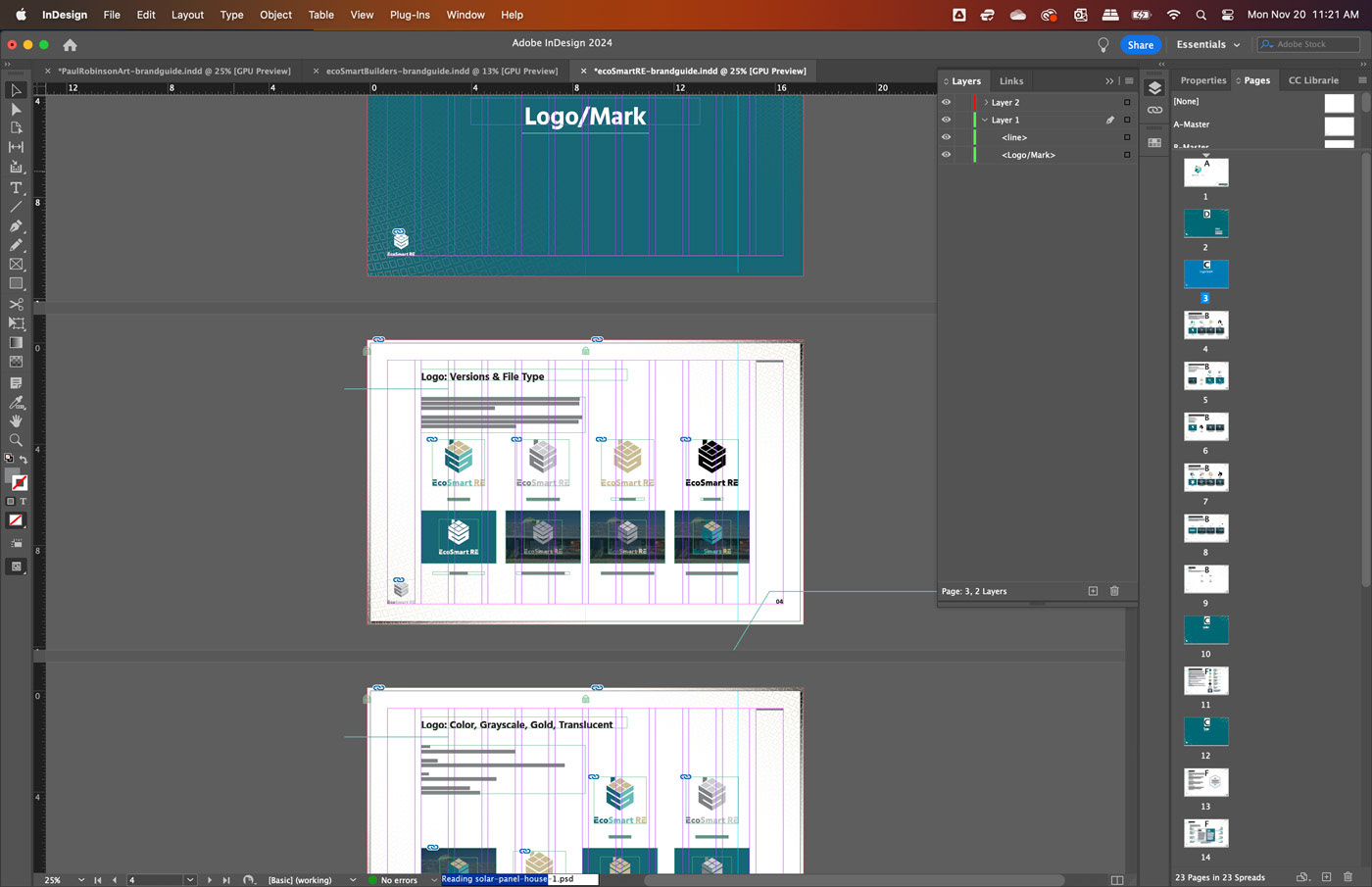Switch to ecoSmartBuilders-brandguide.indd document tab

[441, 71]
